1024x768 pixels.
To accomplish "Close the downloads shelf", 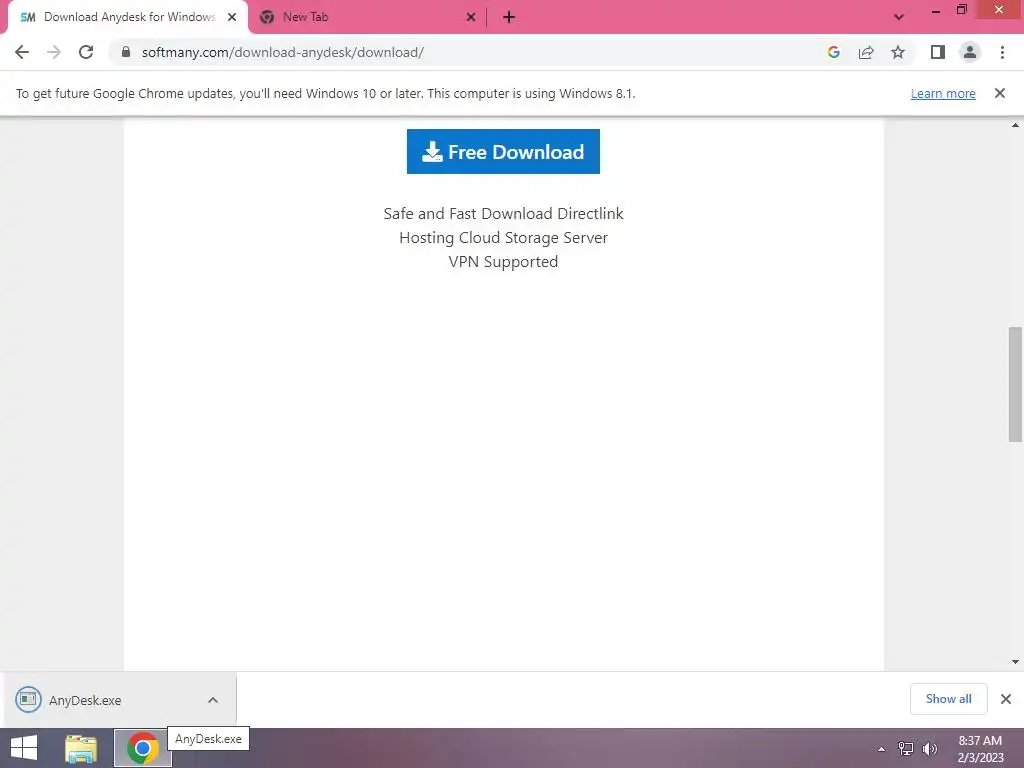I will pos(1006,699).
